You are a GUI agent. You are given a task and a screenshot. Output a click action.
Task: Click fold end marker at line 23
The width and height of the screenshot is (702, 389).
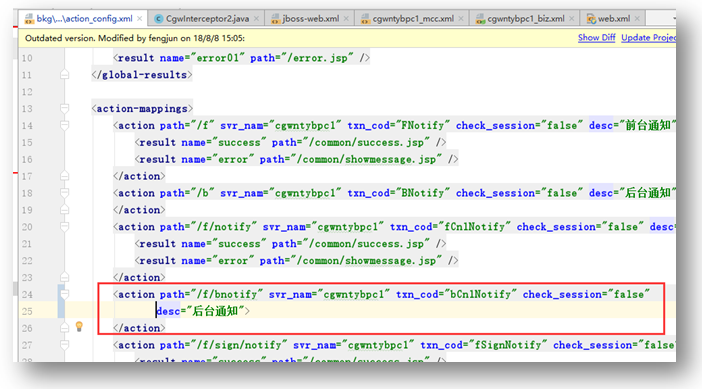[x=64, y=277]
